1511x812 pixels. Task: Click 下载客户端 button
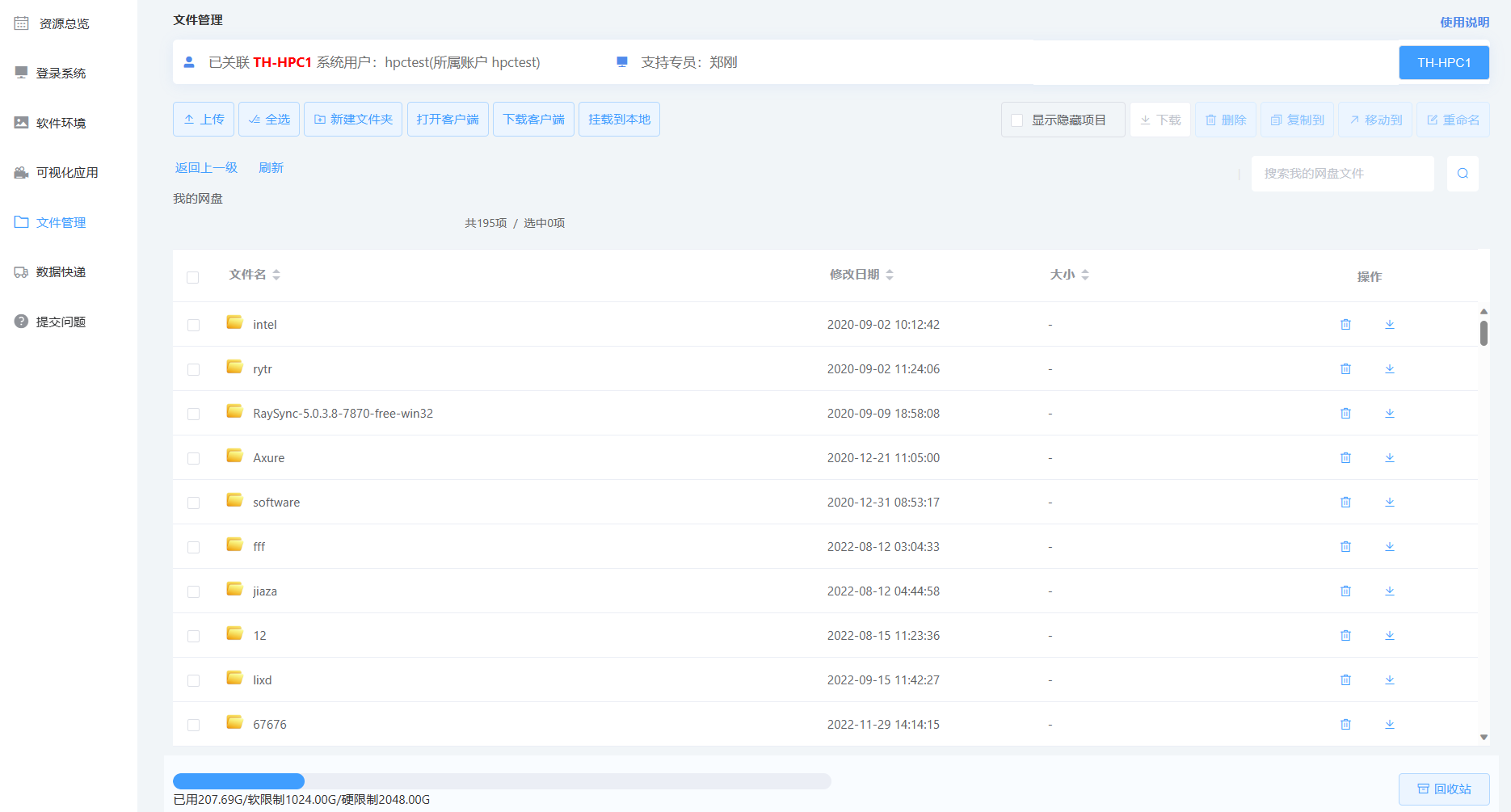[x=533, y=120]
